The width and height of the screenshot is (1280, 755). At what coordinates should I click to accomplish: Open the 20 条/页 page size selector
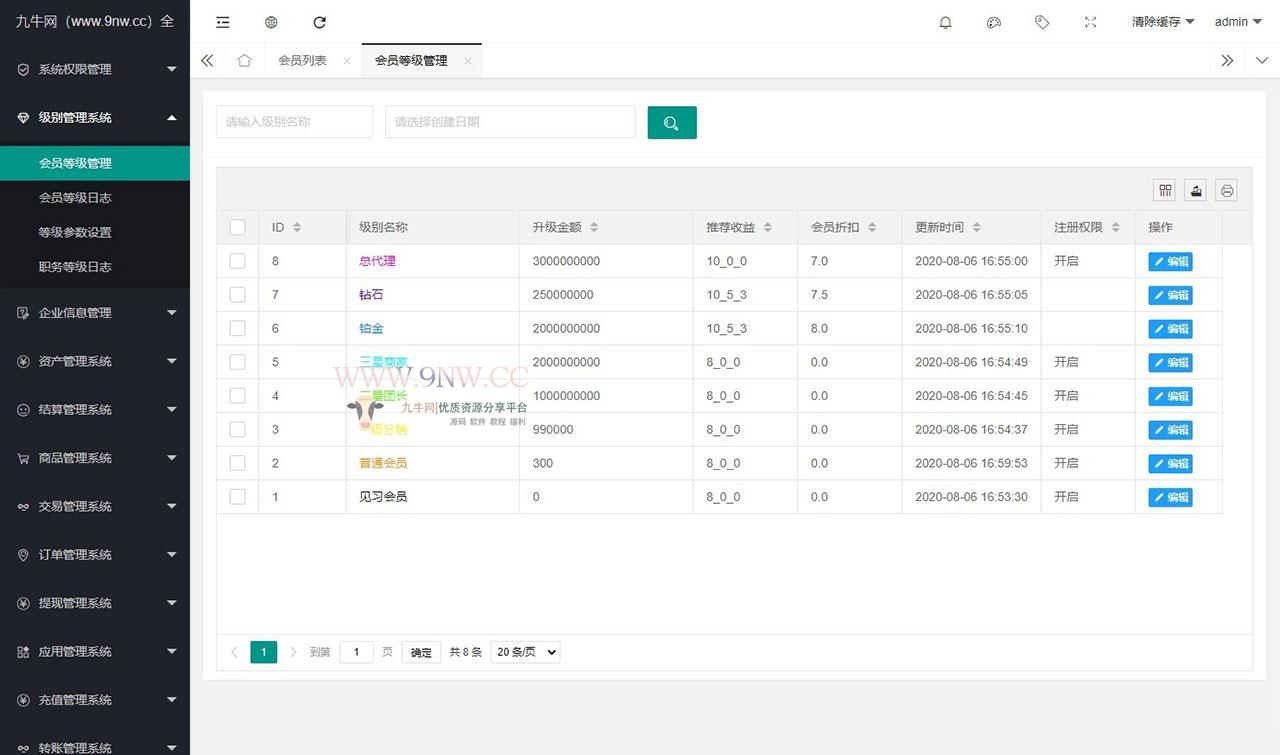[525, 652]
